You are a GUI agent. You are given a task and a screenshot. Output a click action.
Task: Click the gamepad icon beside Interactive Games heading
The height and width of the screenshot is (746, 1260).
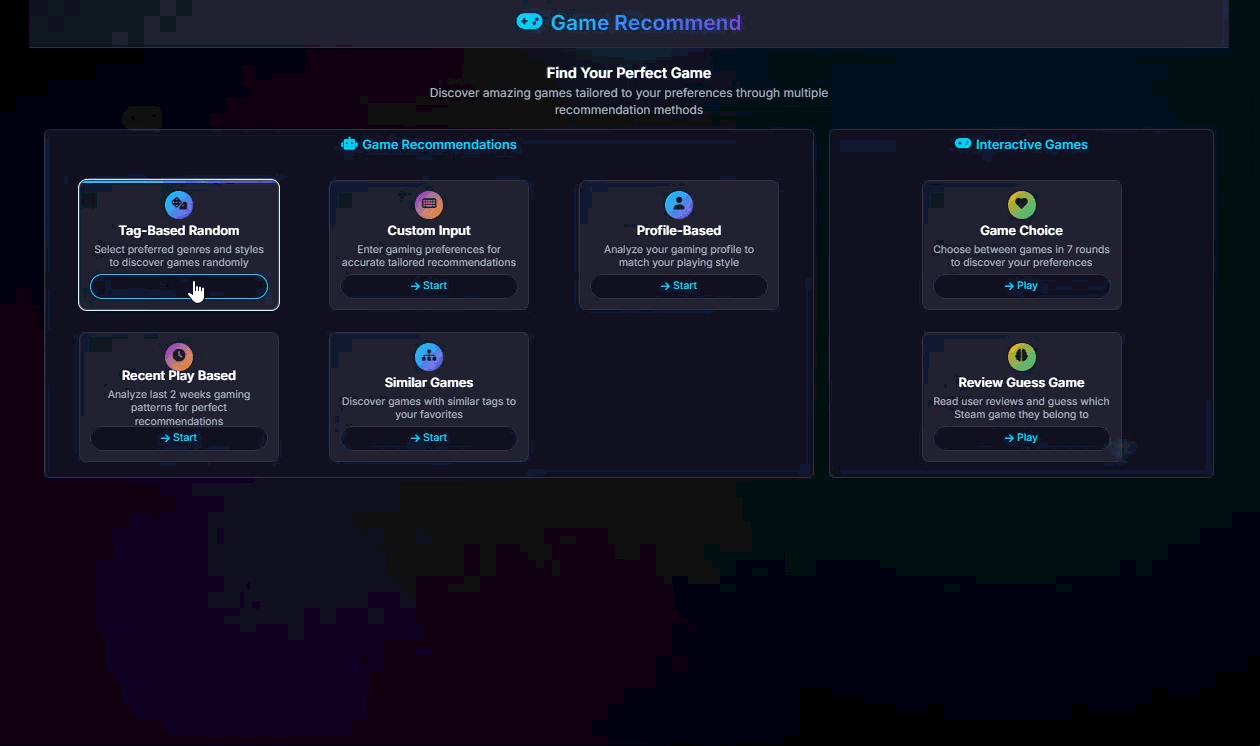point(962,144)
